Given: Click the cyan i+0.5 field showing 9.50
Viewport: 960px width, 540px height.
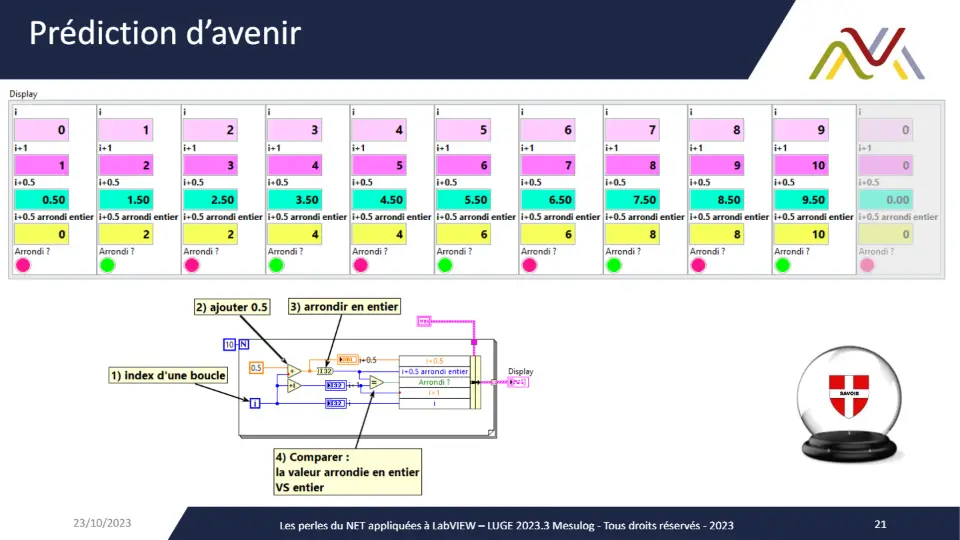Looking at the screenshot, I should [x=801, y=200].
